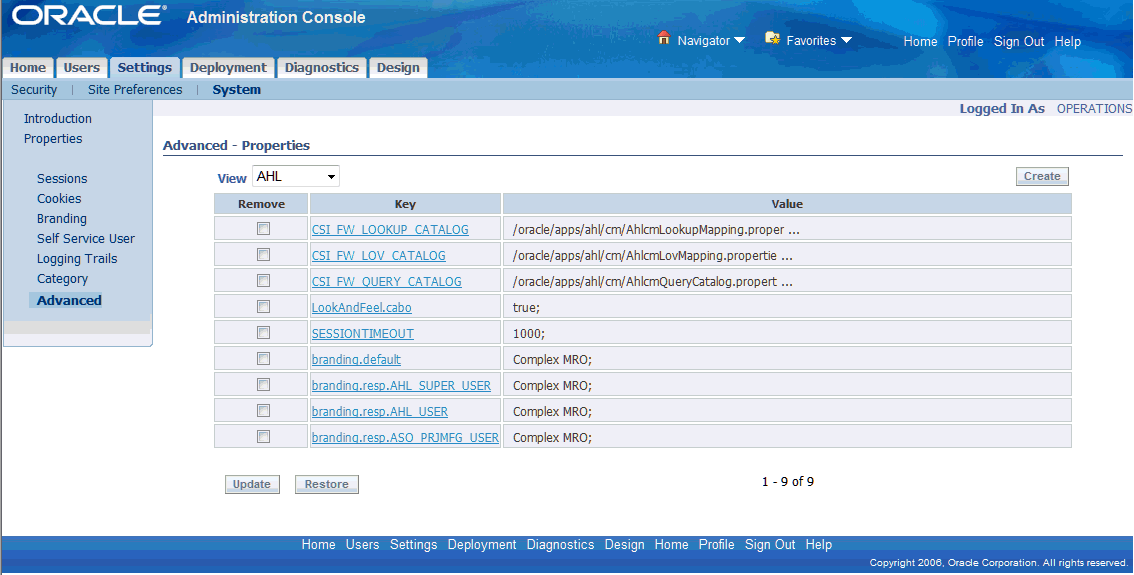Switch to the Home tab
1134x575 pixels.
click(27, 67)
